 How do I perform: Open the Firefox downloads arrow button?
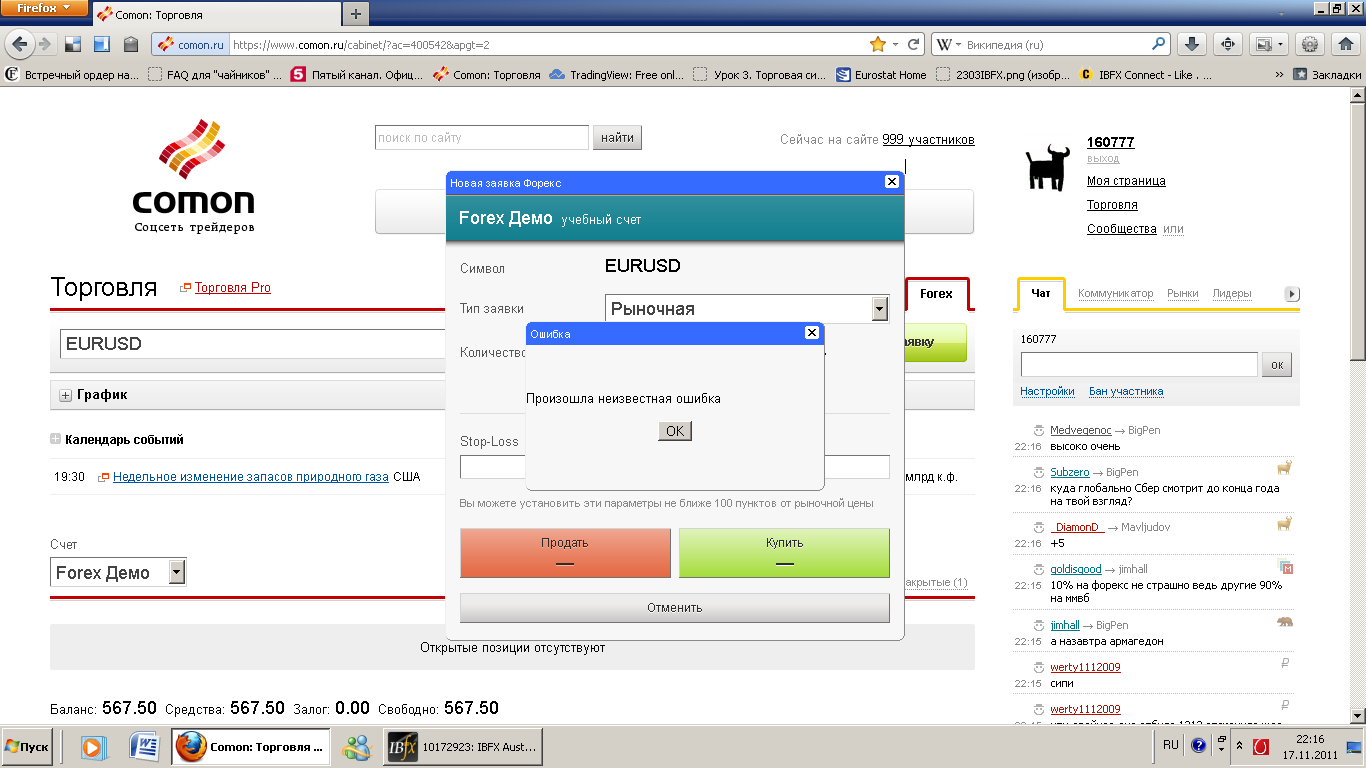(1191, 44)
